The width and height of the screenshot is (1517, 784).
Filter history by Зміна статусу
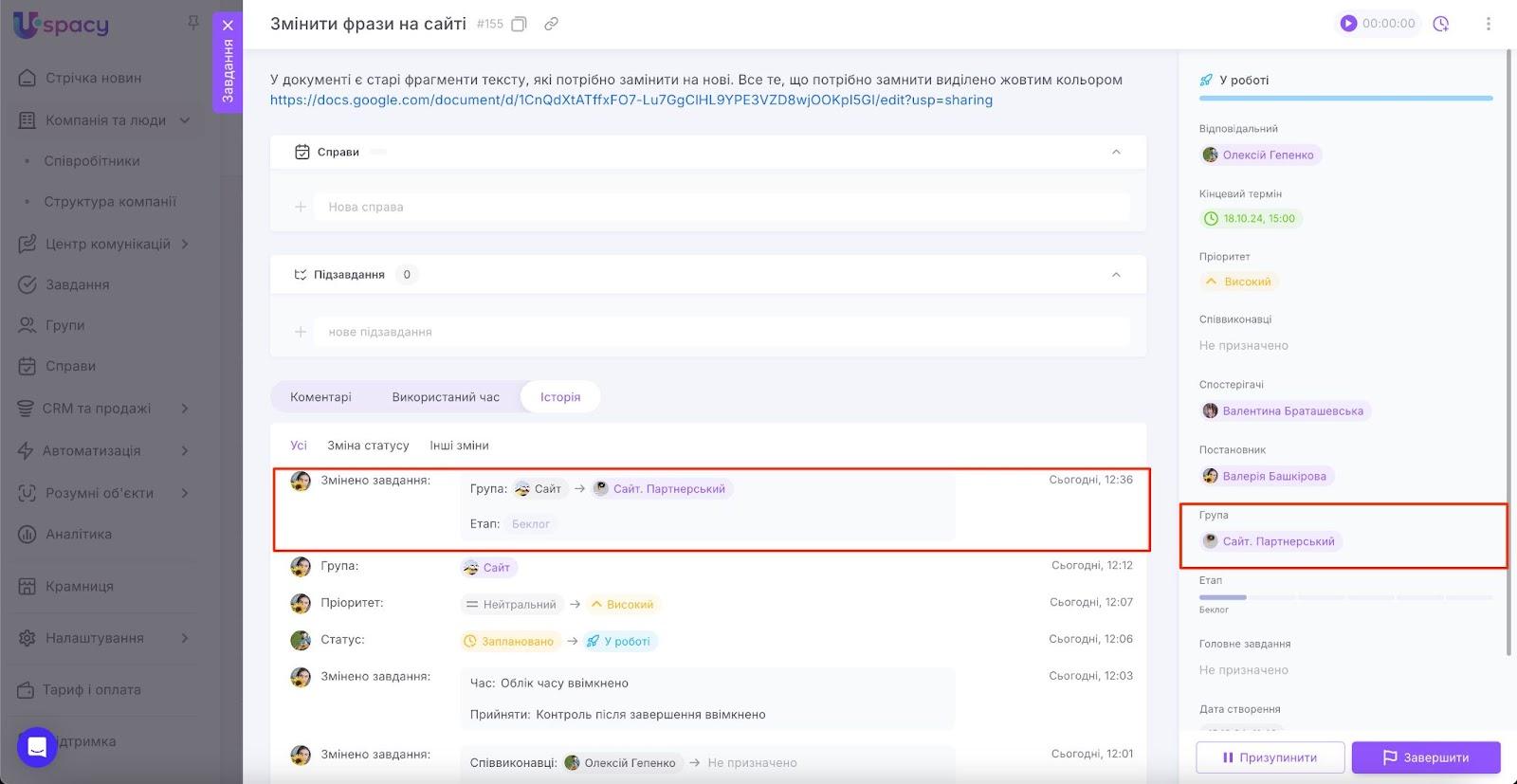[368, 446]
